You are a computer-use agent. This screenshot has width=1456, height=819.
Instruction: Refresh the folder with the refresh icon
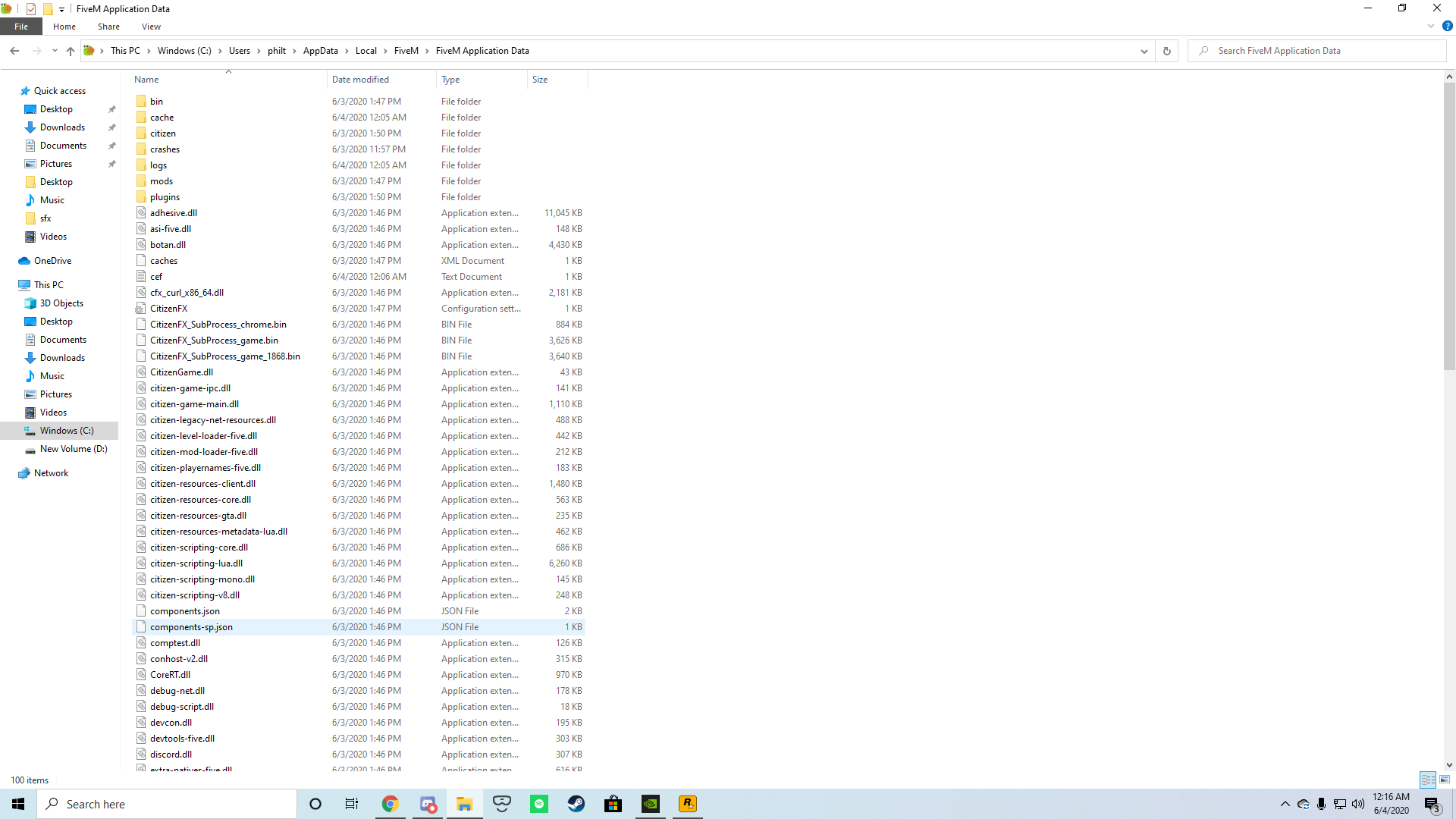point(1166,51)
